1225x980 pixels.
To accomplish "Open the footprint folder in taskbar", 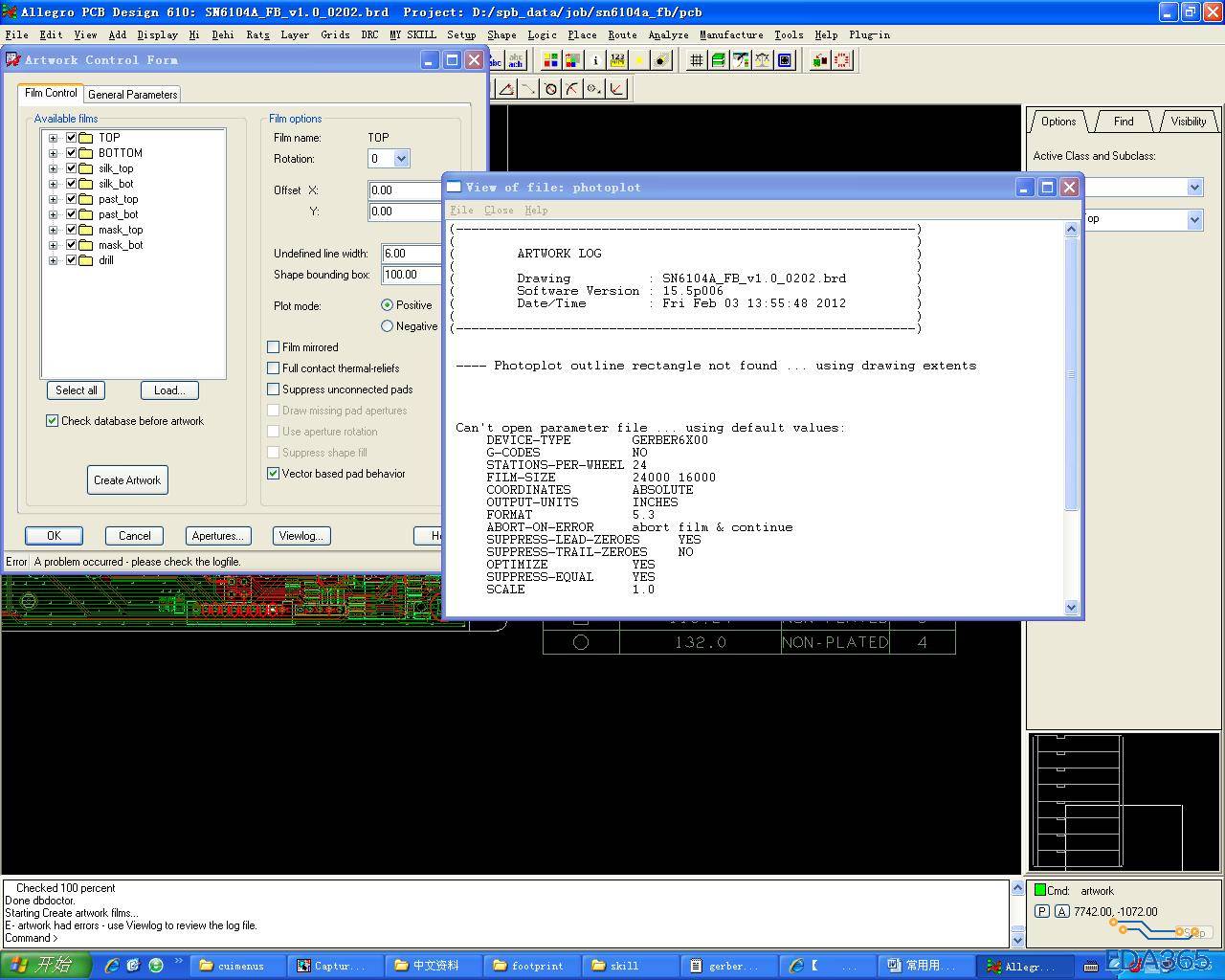I will coord(528,966).
